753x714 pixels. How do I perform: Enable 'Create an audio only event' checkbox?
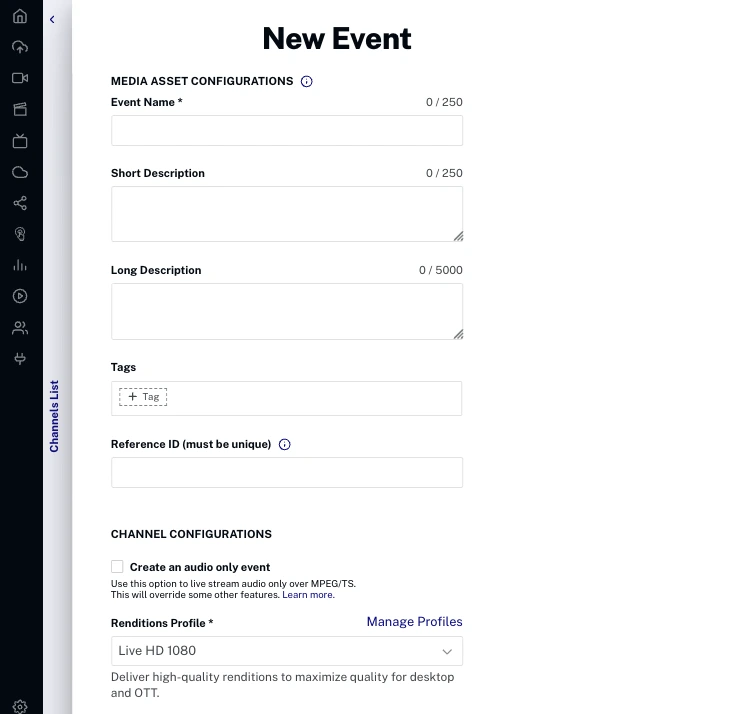pos(117,567)
